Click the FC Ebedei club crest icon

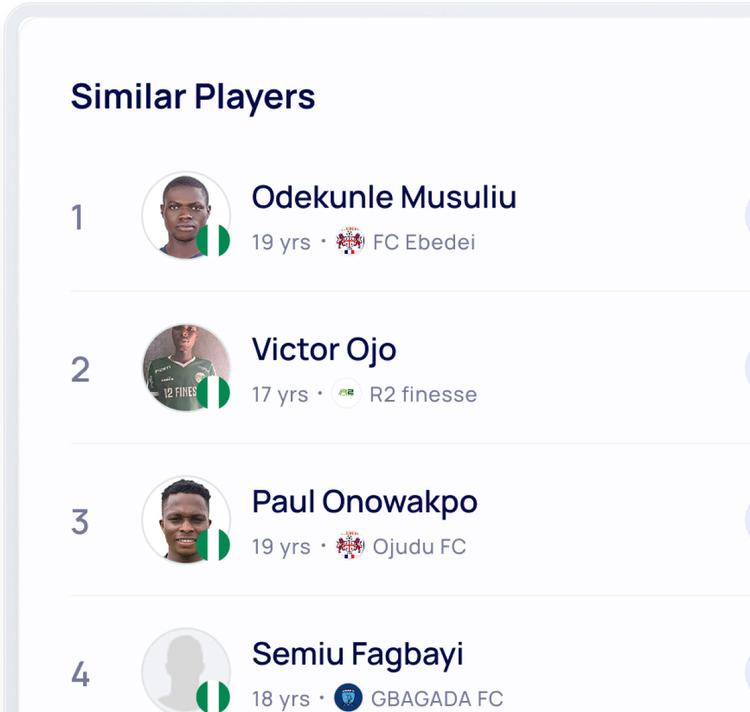point(350,242)
